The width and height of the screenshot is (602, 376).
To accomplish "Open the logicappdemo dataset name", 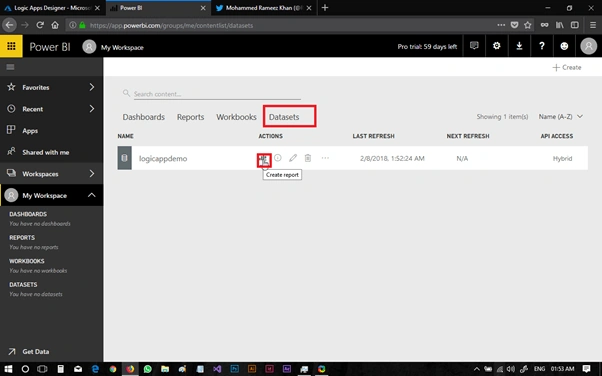I will coord(163,158).
